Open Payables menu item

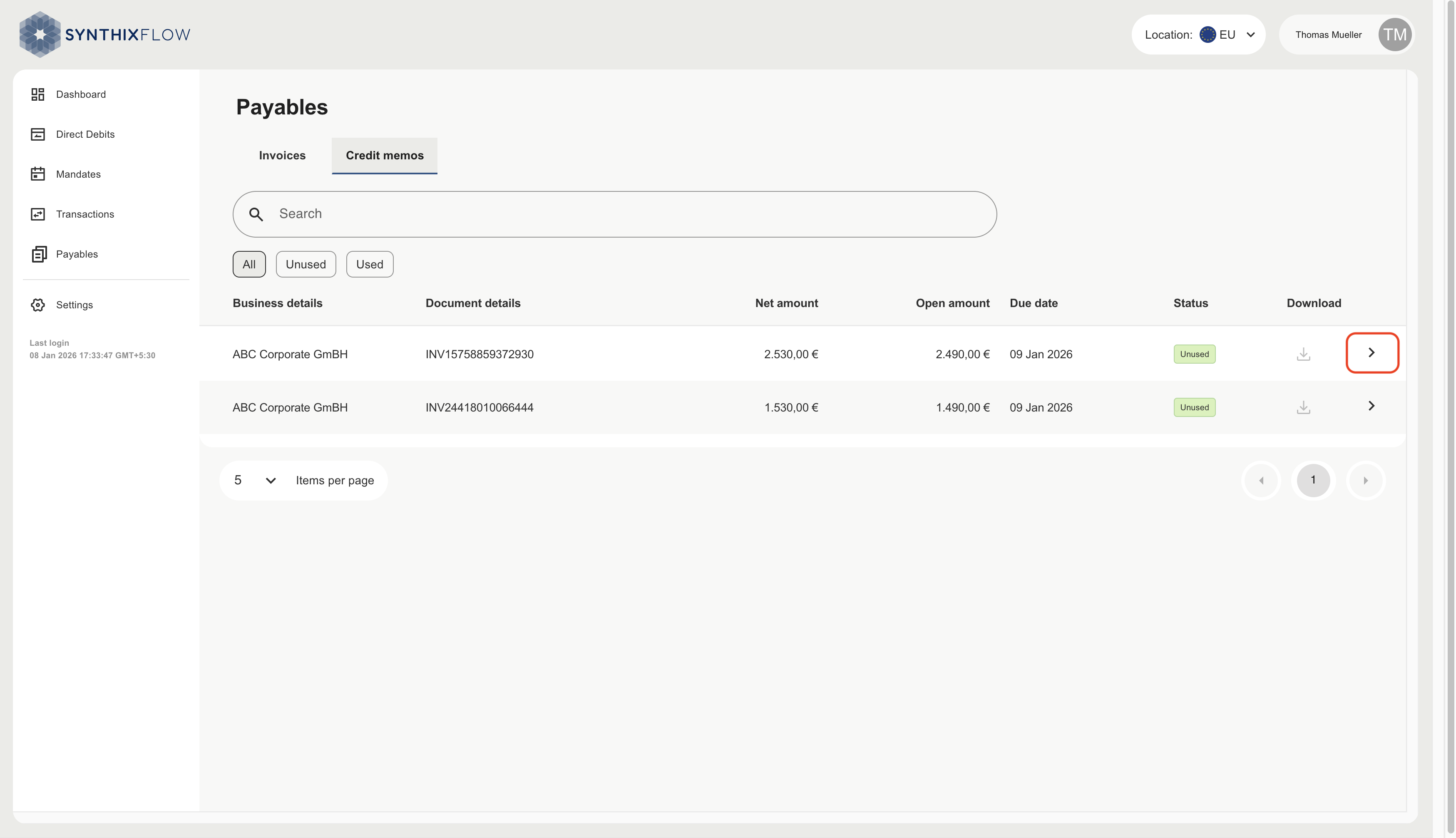[77, 254]
